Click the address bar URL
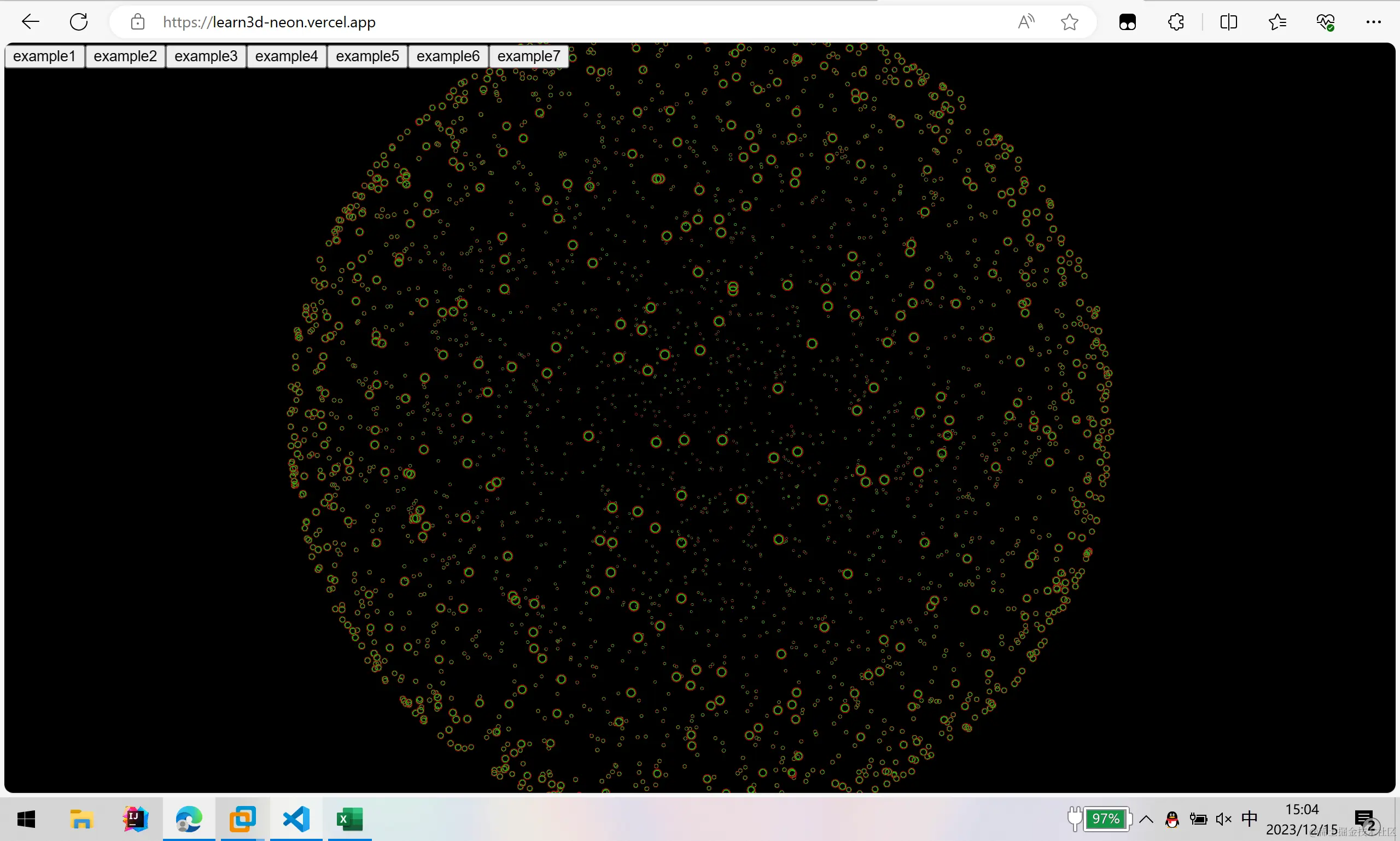Image resolution: width=1400 pixels, height=841 pixels. (x=269, y=22)
